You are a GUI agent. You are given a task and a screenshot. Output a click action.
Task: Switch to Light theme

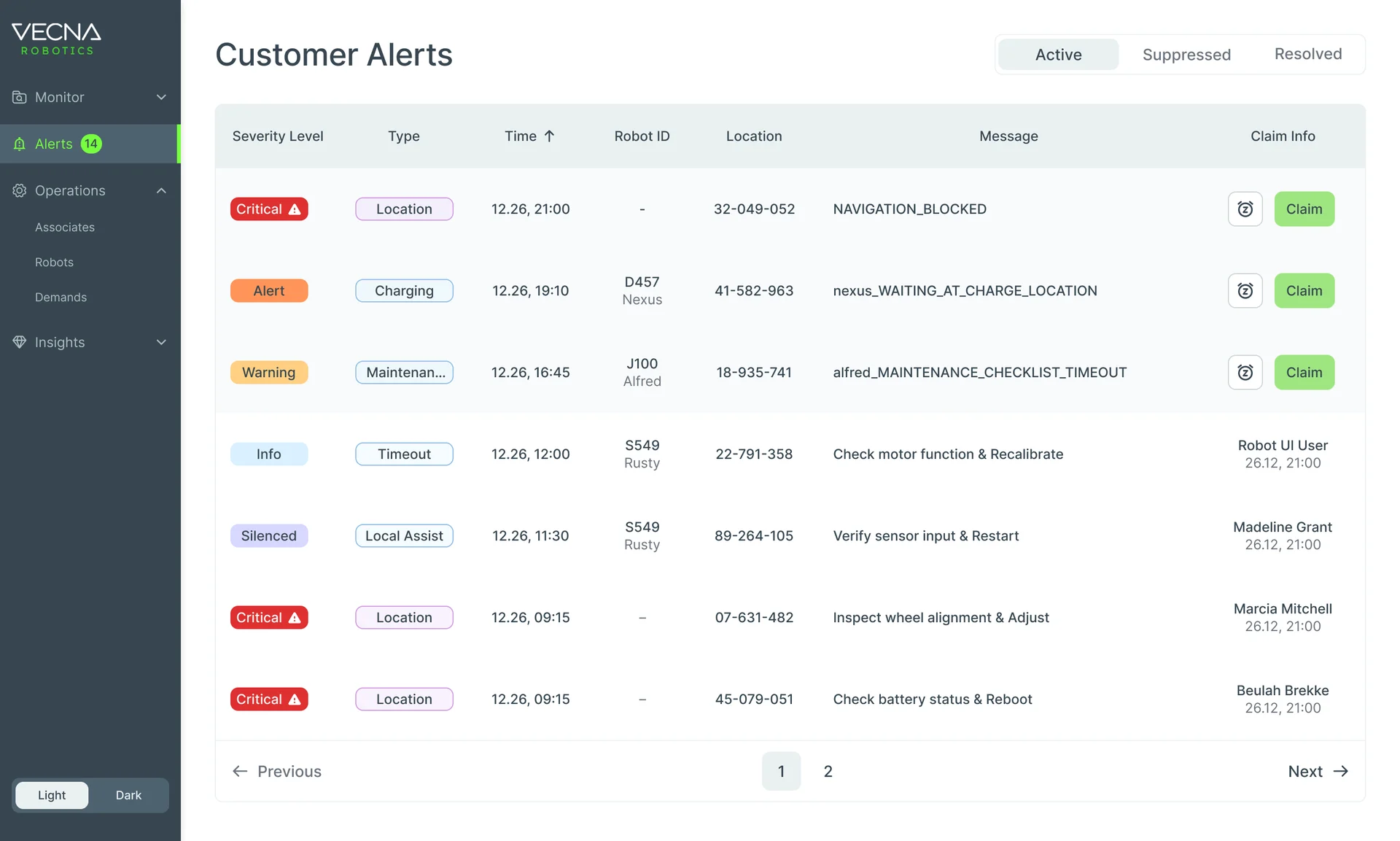point(52,795)
